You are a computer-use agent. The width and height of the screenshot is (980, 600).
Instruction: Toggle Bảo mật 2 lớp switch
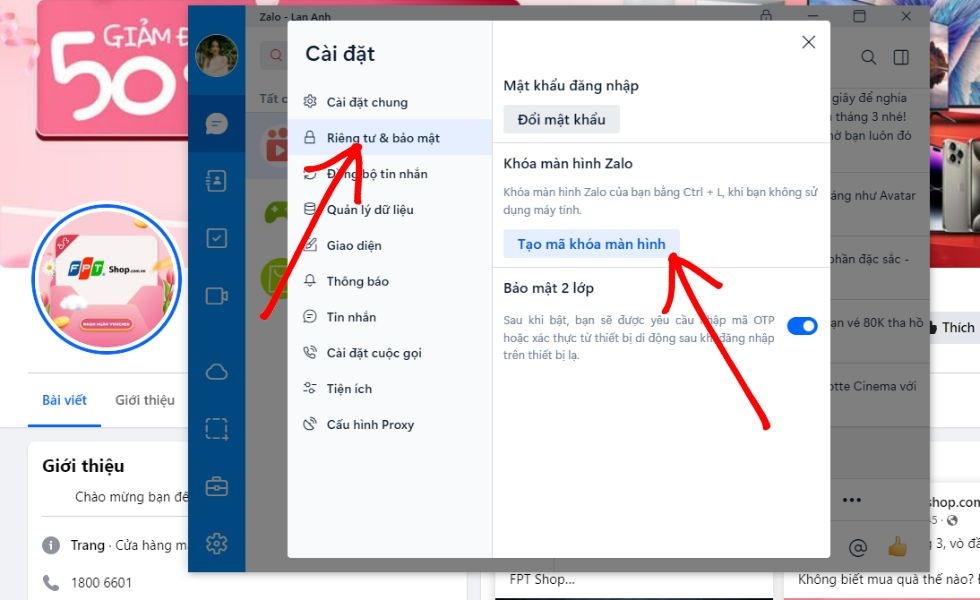[802, 326]
